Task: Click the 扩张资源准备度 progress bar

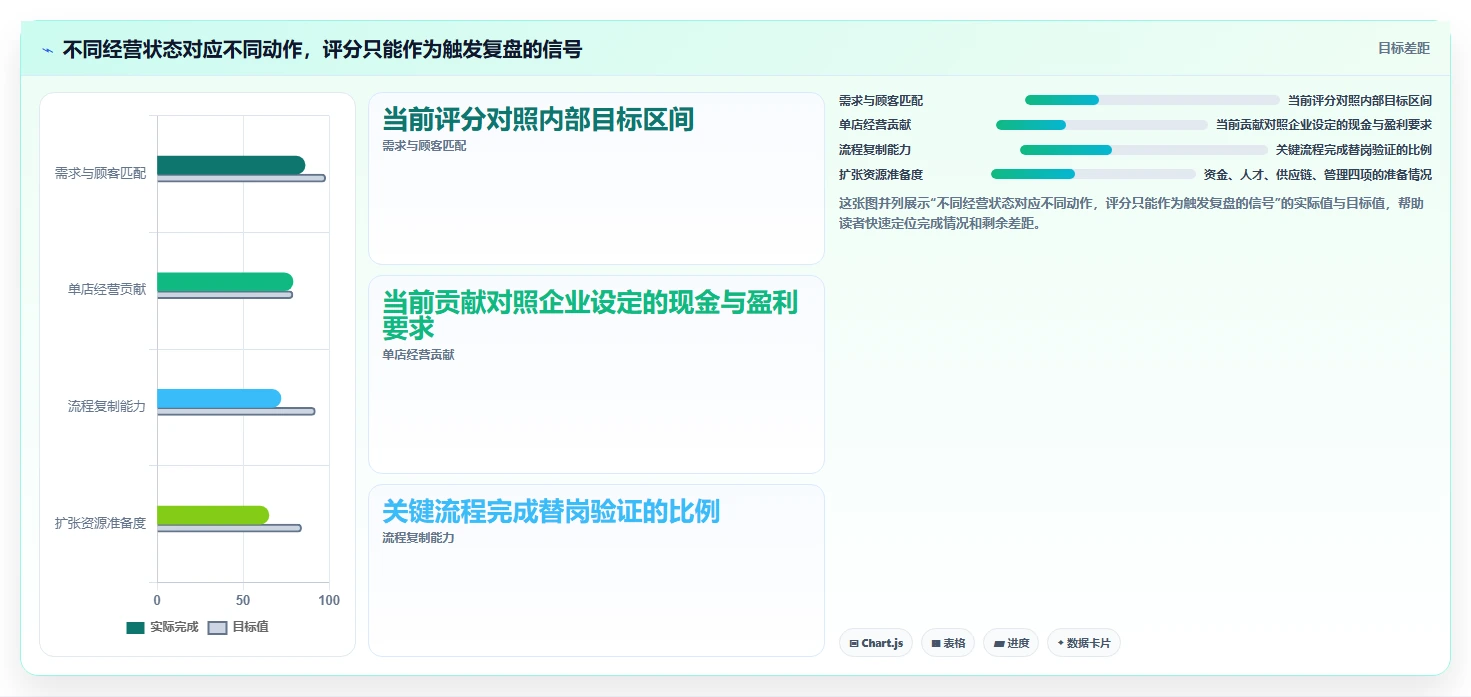Action: 1093,174
